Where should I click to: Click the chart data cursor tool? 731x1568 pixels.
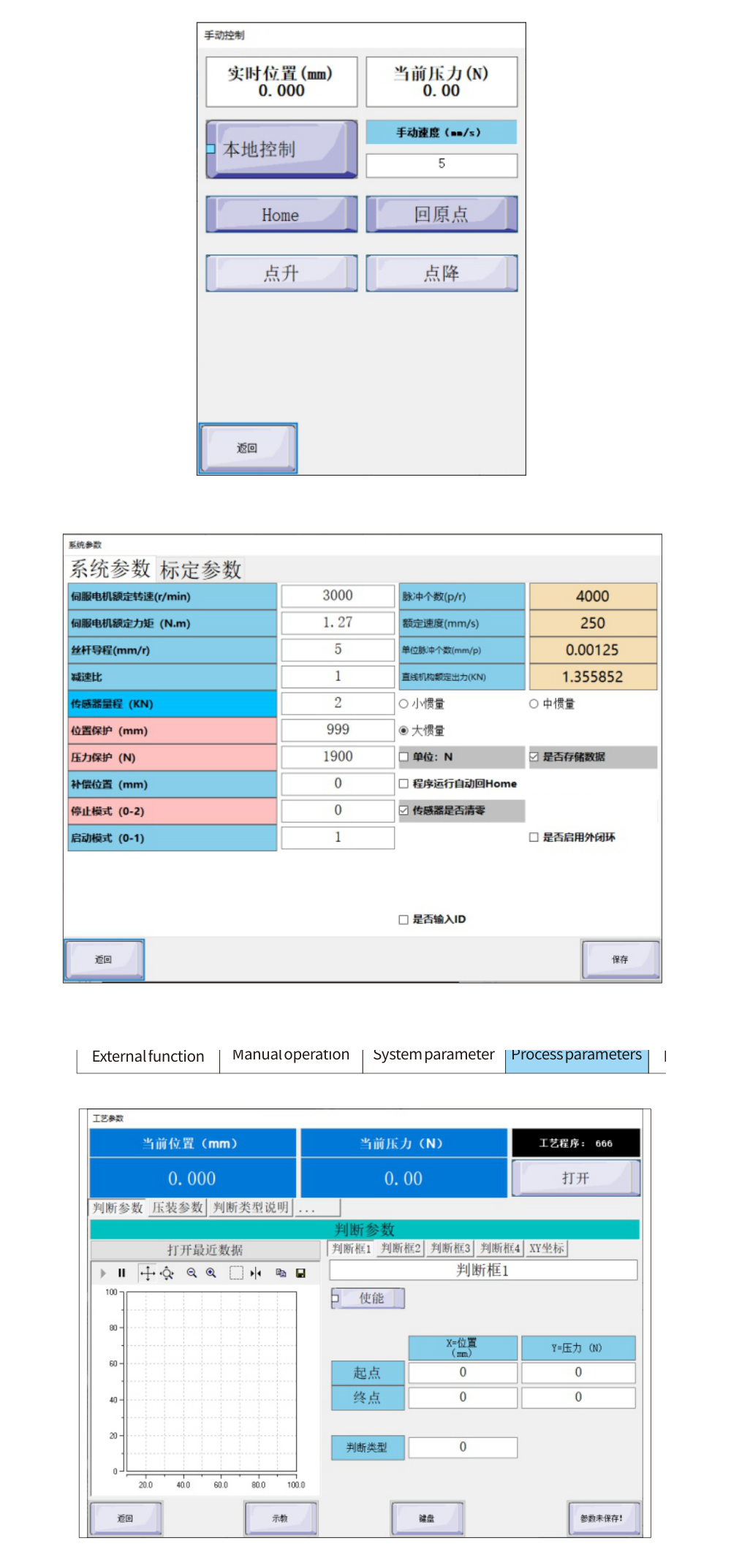(x=255, y=1273)
